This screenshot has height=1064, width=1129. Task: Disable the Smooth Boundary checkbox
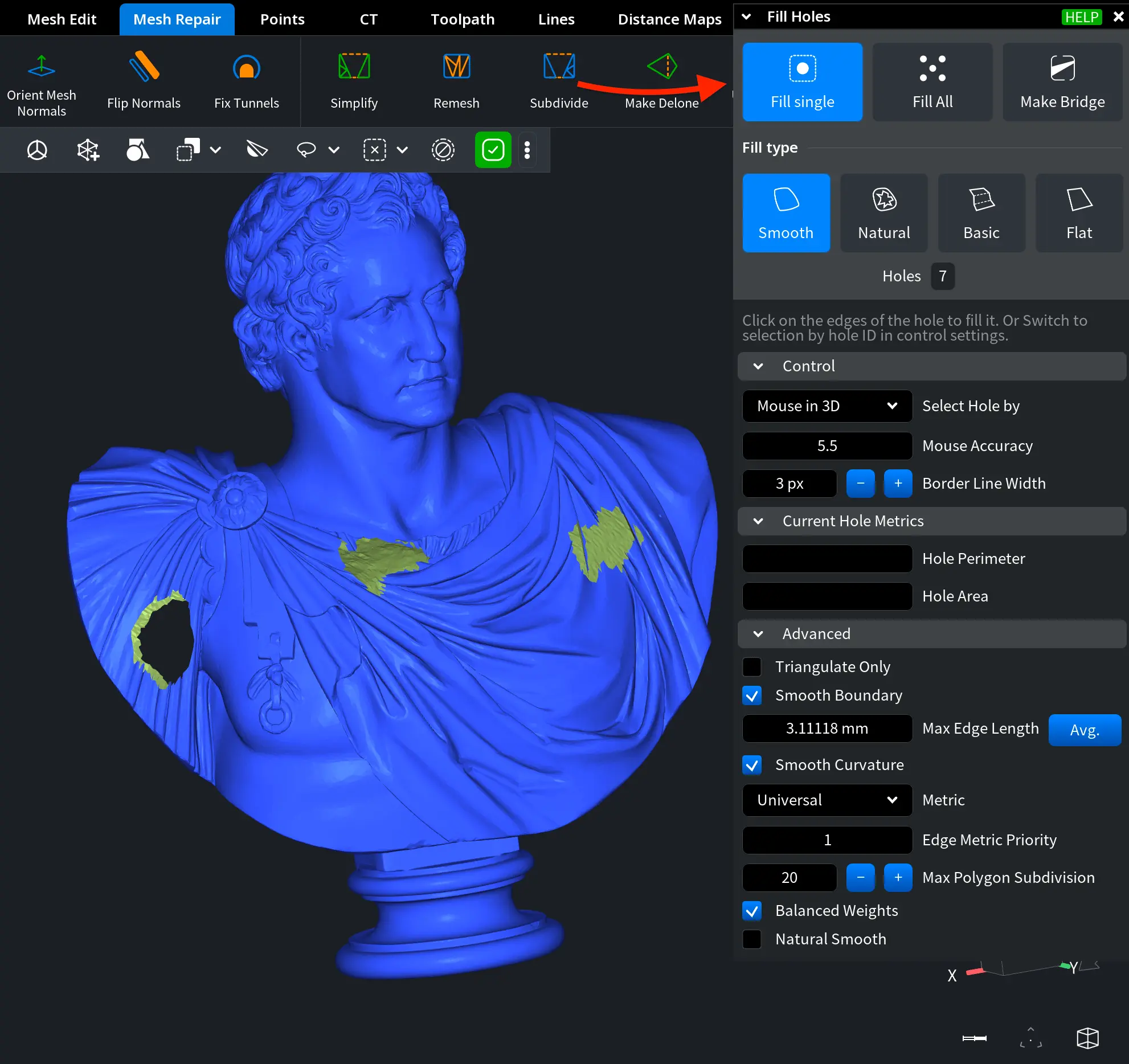coord(752,695)
